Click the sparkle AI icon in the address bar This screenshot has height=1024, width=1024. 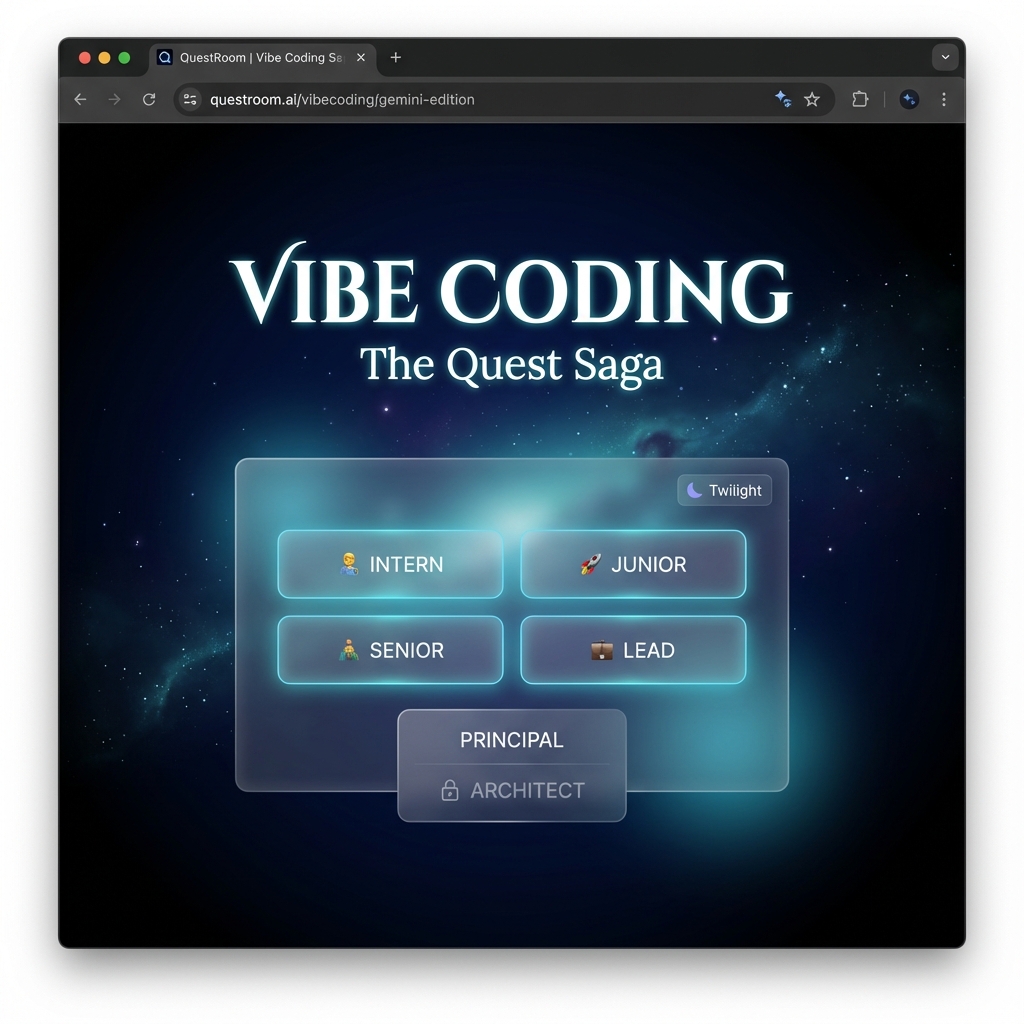[783, 99]
